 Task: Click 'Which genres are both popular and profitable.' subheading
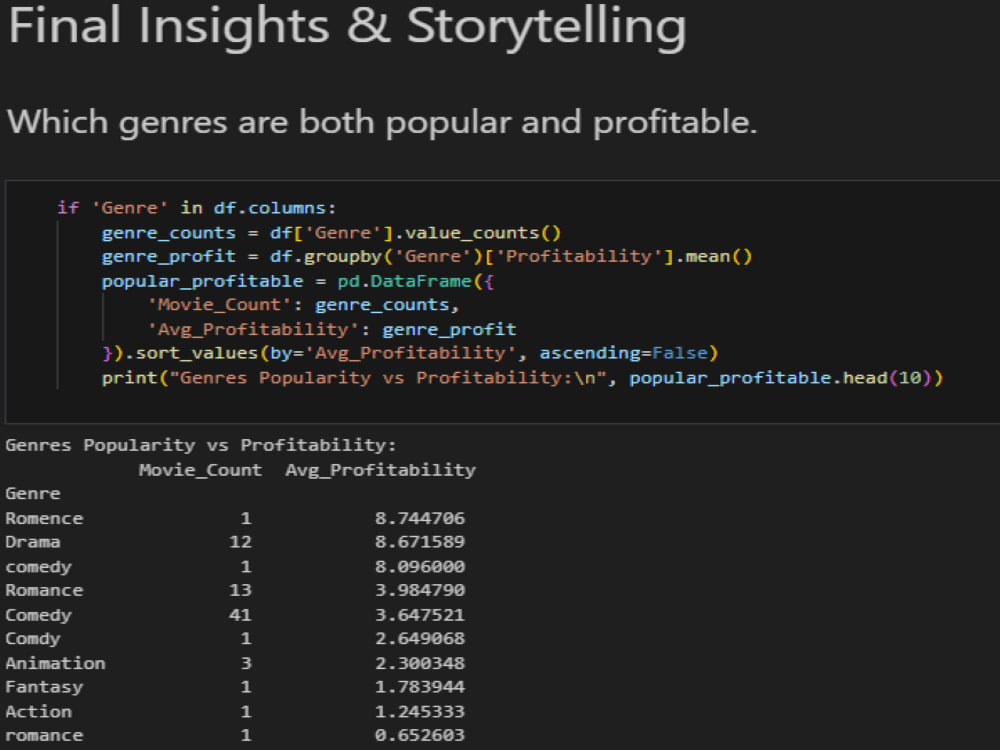[x=382, y=122]
